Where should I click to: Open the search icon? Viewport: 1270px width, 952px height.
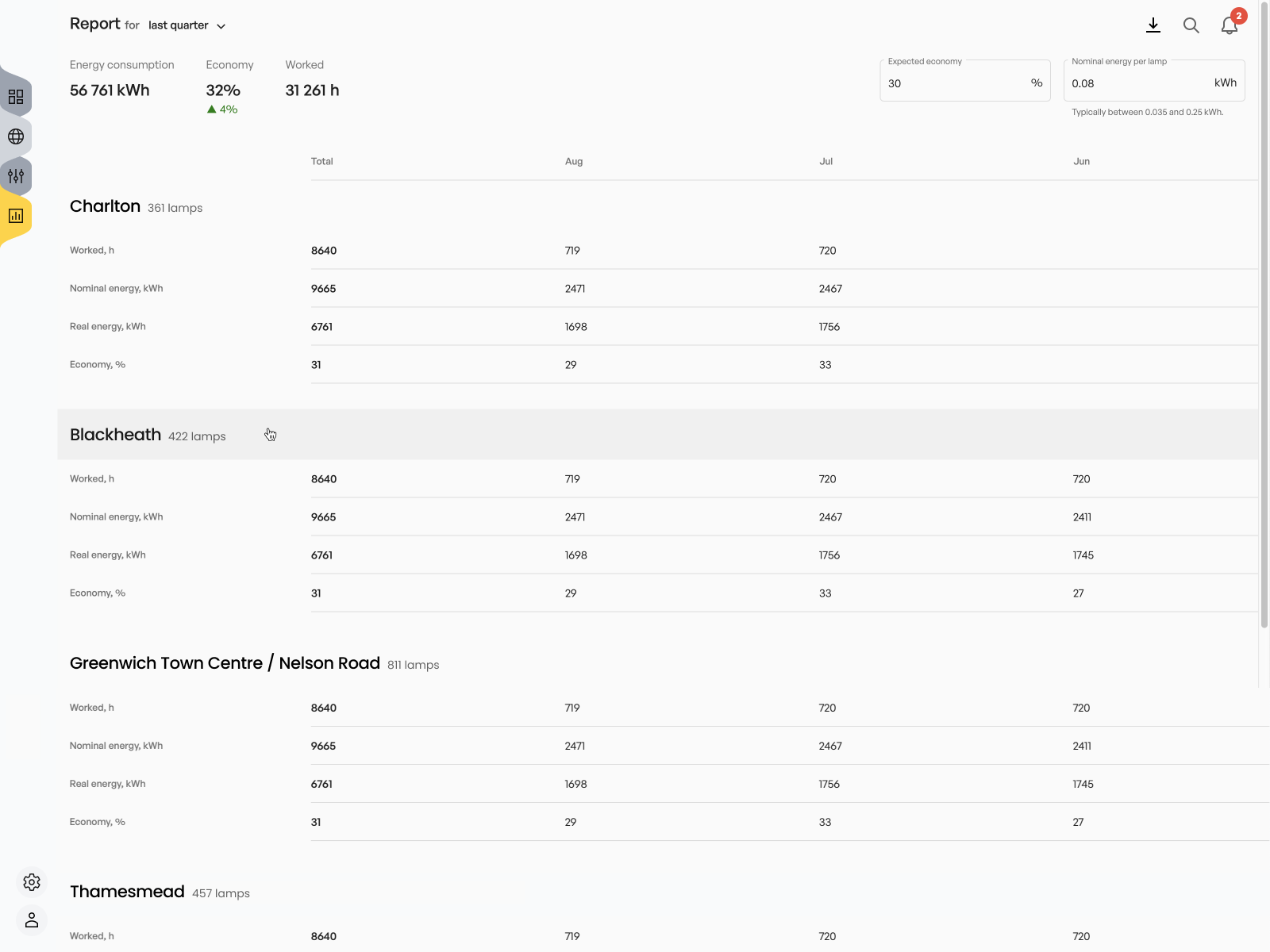click(1191, 25)
